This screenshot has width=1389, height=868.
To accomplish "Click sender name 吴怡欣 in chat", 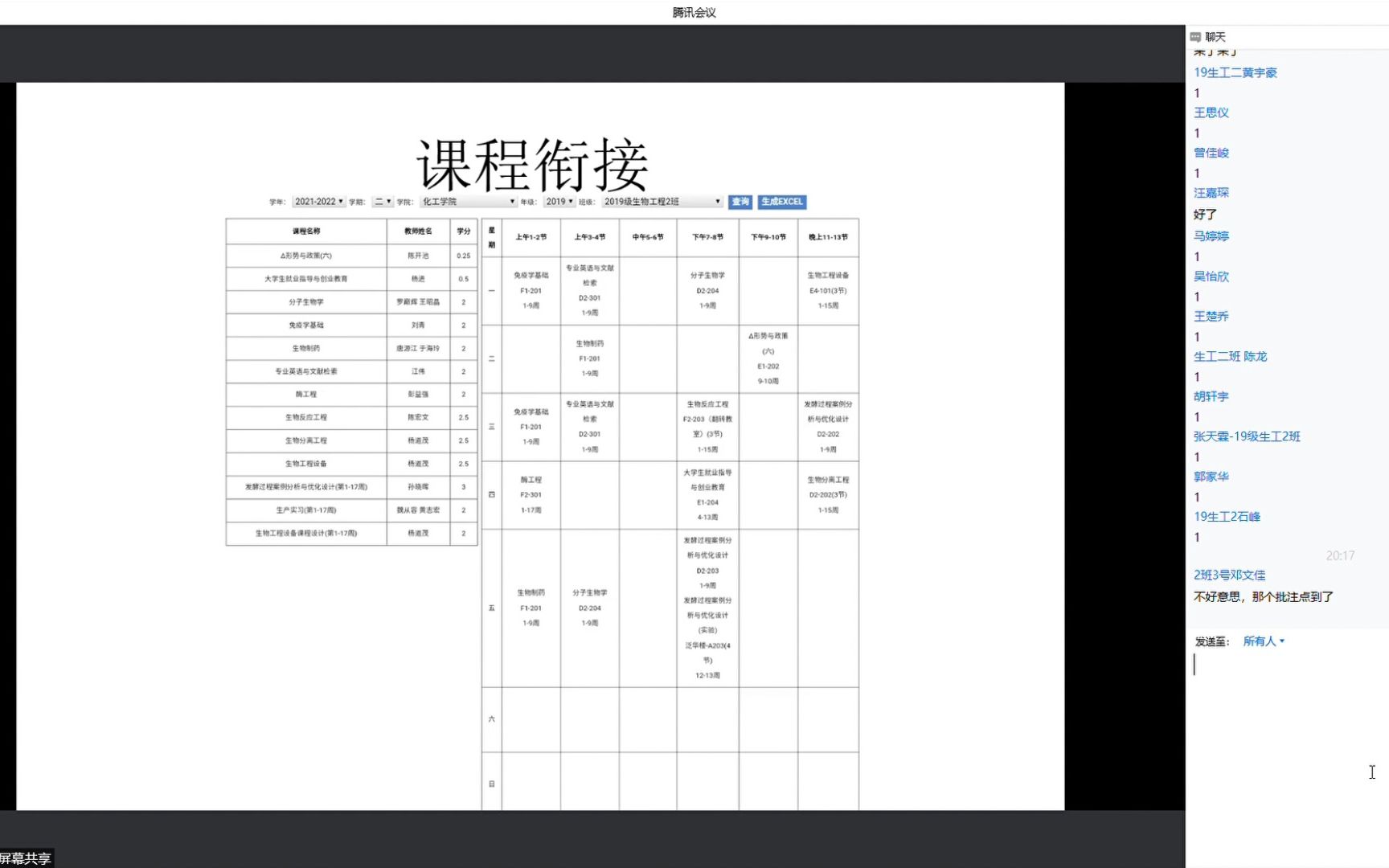I will click(x=1211, y=276).
